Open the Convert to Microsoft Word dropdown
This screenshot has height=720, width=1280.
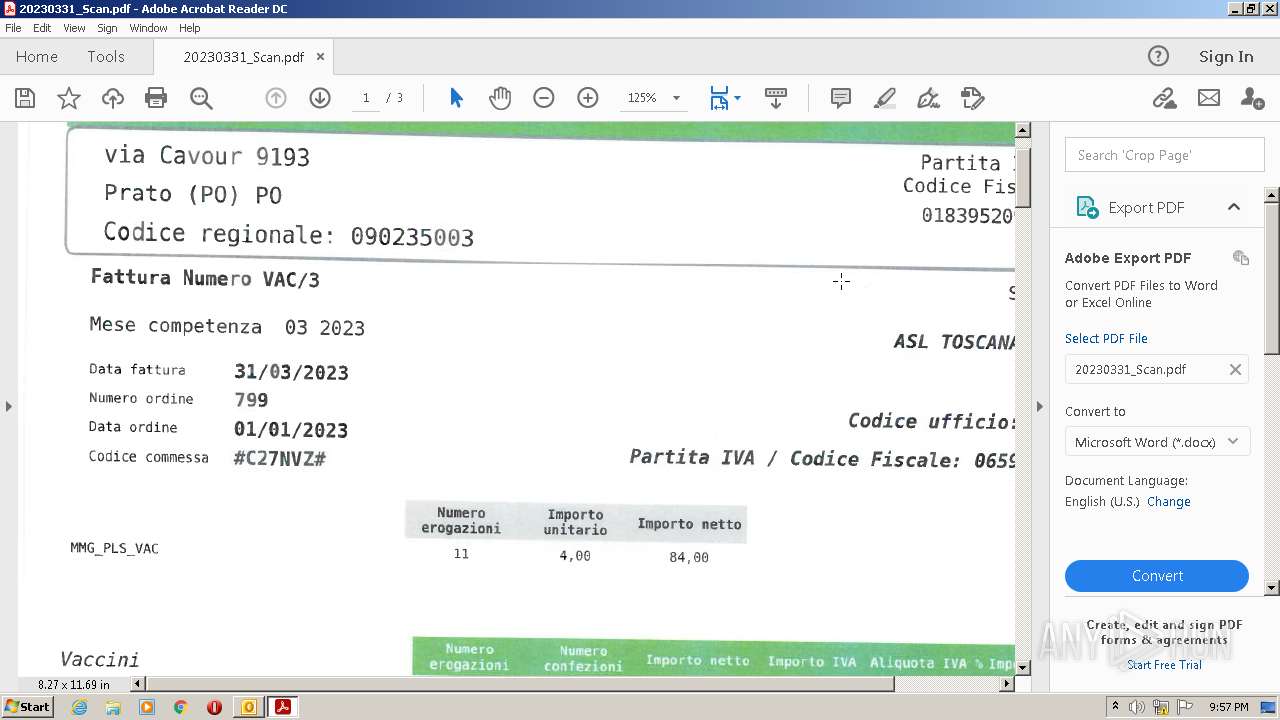1157,442
